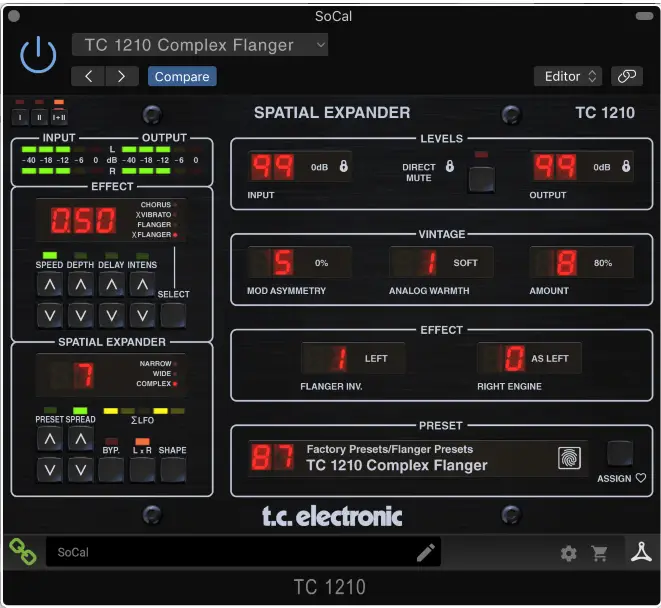Click the NARROW spatial mode label
Image resolution: width=661 pixels, height=608 pixels.
(x=156, y=363)
